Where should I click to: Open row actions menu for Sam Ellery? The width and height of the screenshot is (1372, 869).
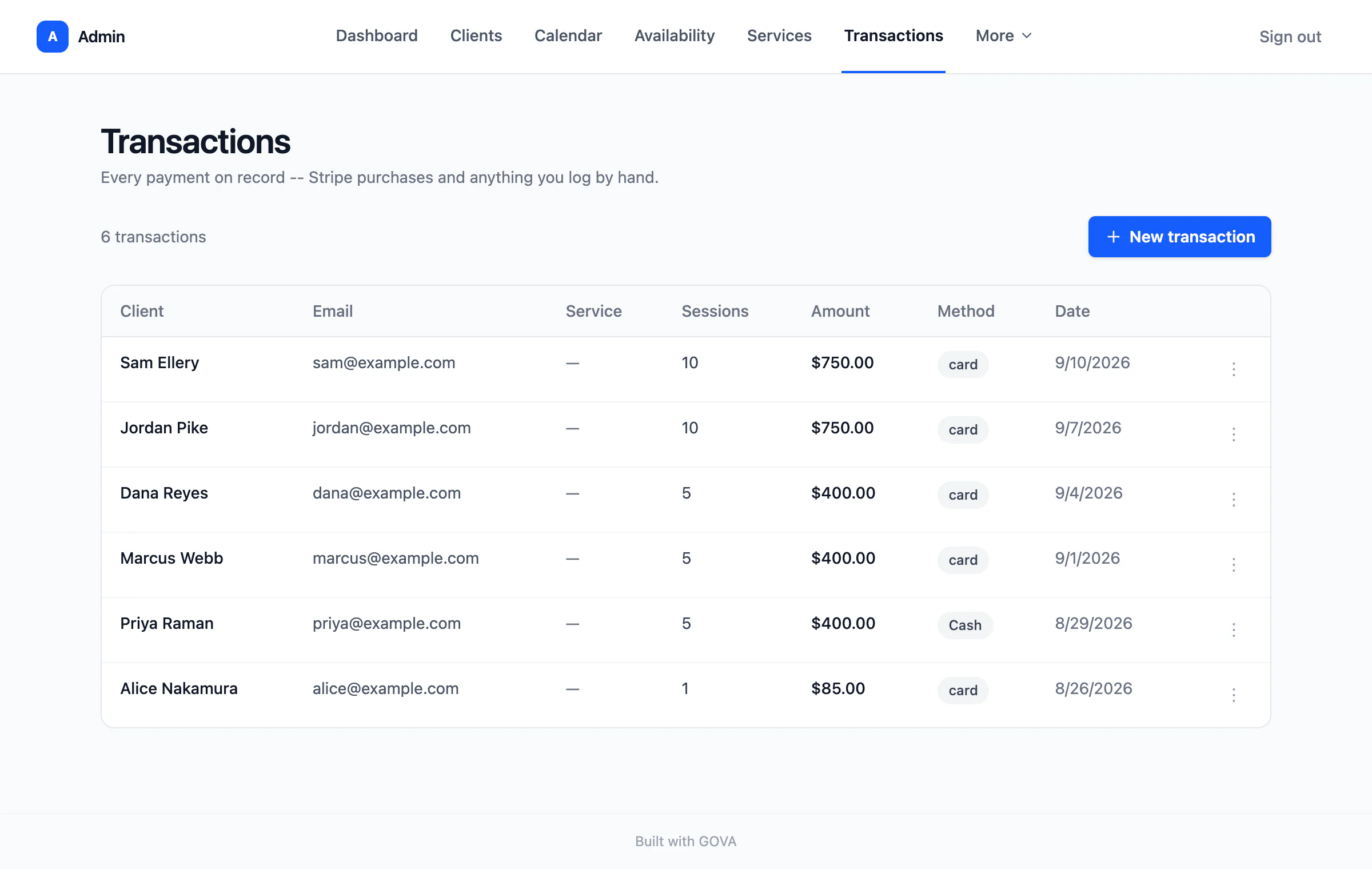pos(1234,369)
